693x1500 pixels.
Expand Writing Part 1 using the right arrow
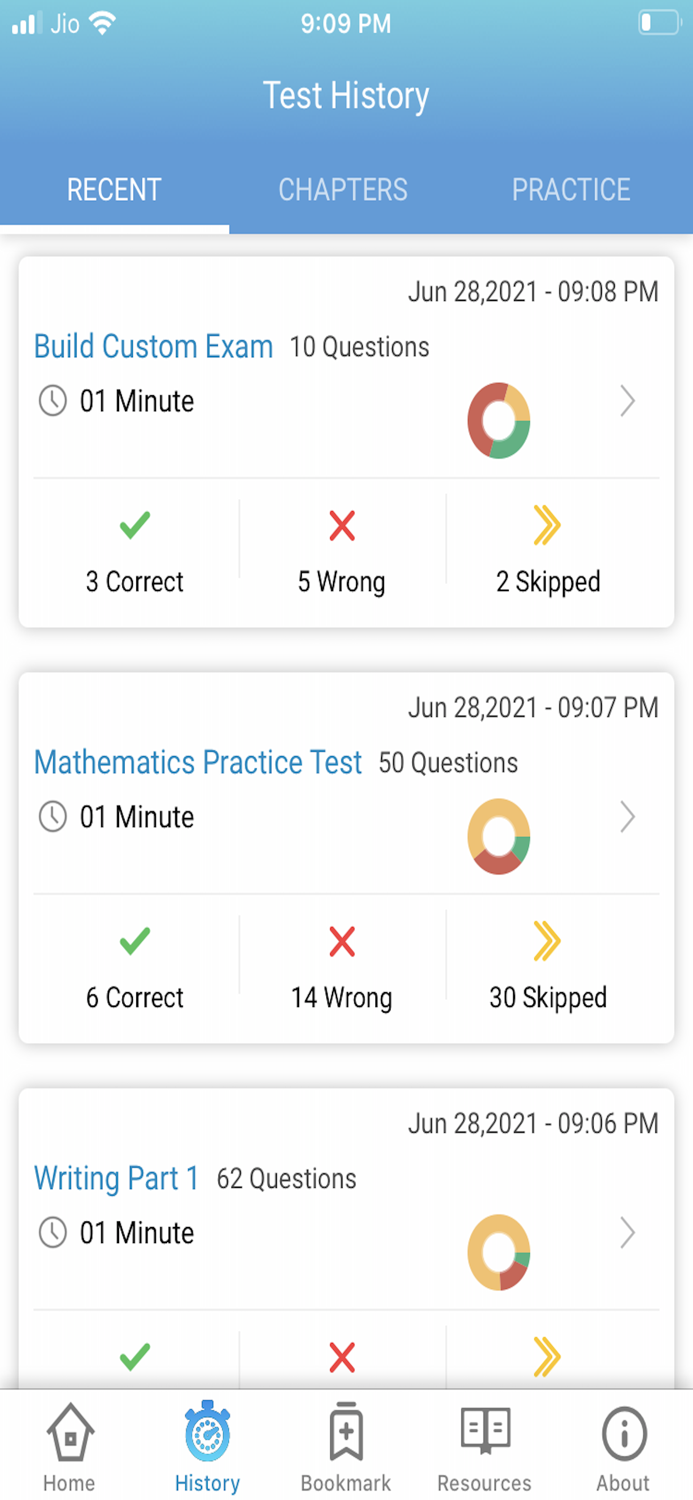click(x=628, y=1232)
